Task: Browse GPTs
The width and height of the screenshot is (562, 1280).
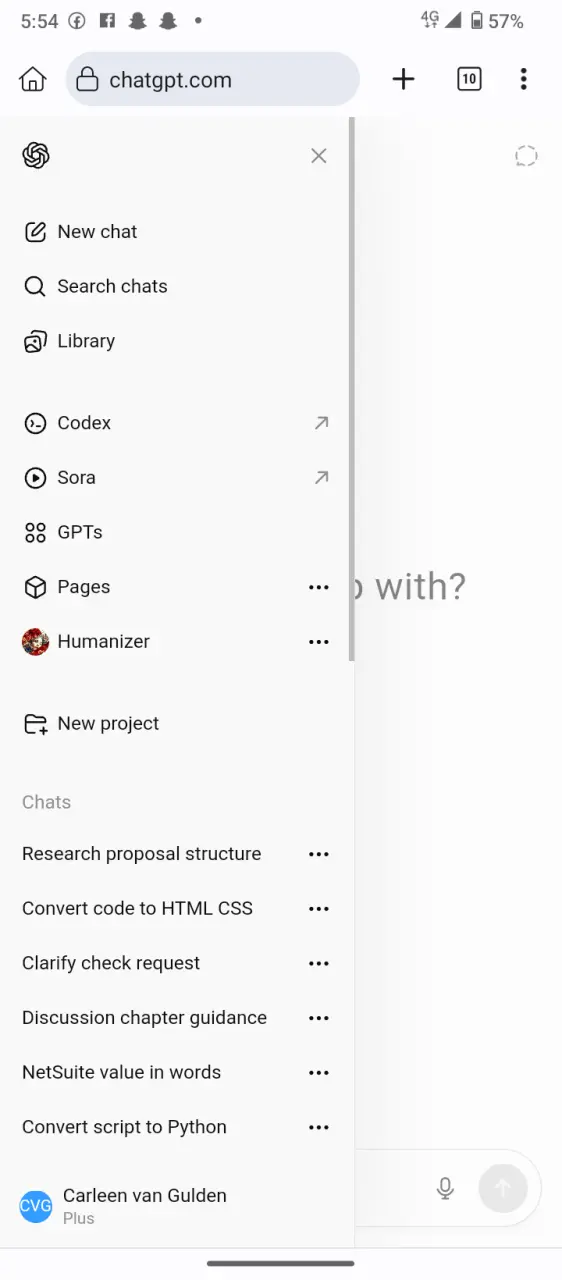Action: pyautogui.click(x=176, y=532)
